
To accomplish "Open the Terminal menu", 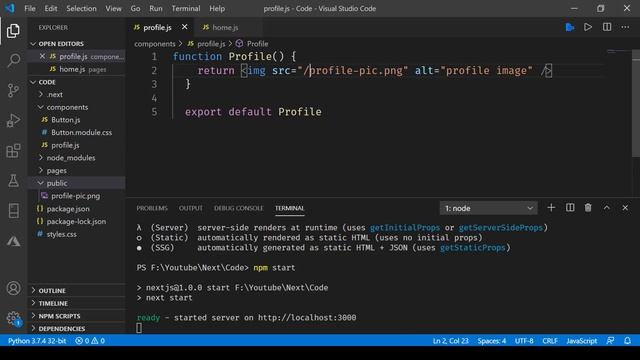I will [x=186, y=8].
